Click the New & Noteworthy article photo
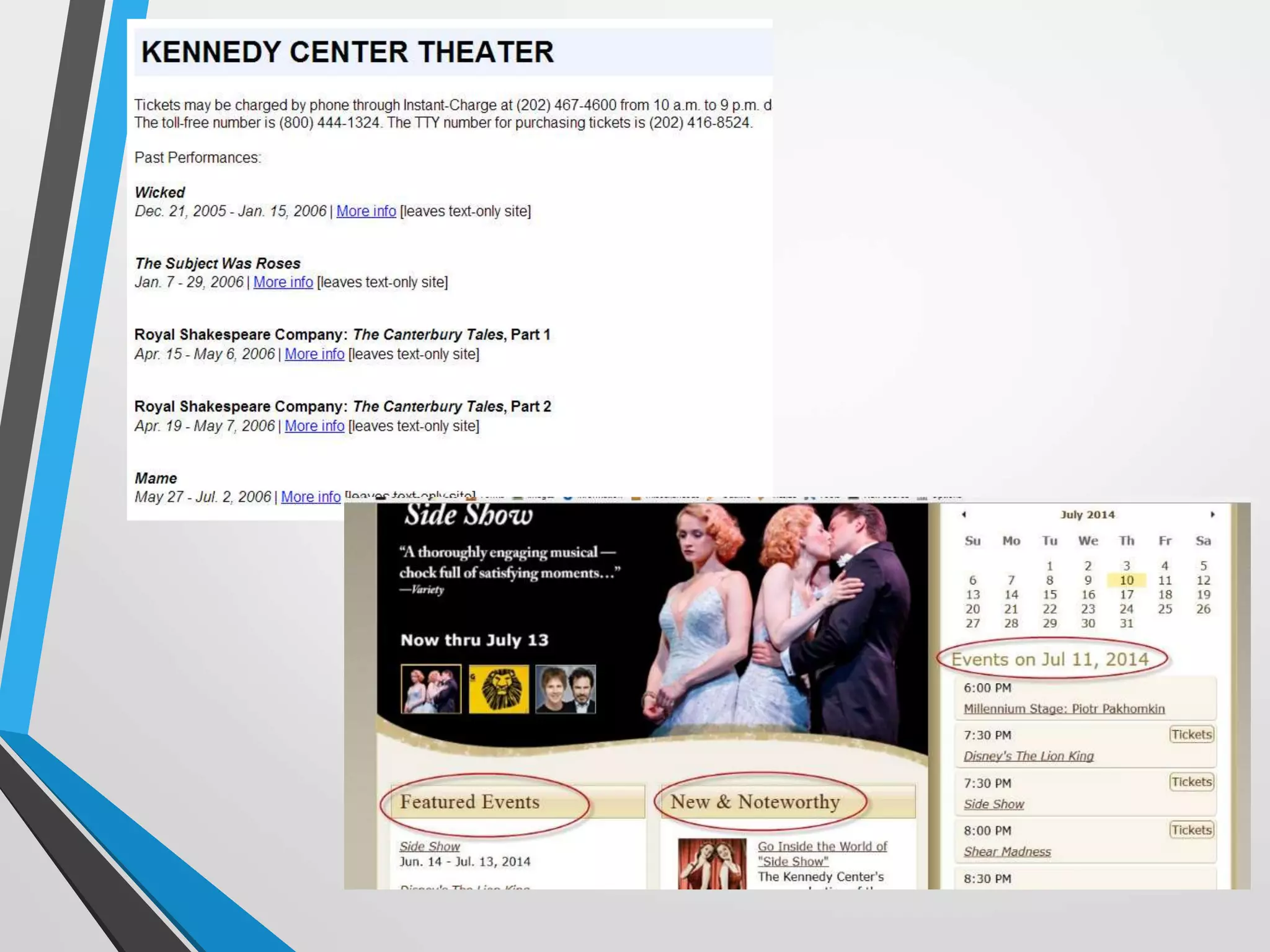Image resolution: width=1270 pixels, height=952 pixels. click(712, 865)
